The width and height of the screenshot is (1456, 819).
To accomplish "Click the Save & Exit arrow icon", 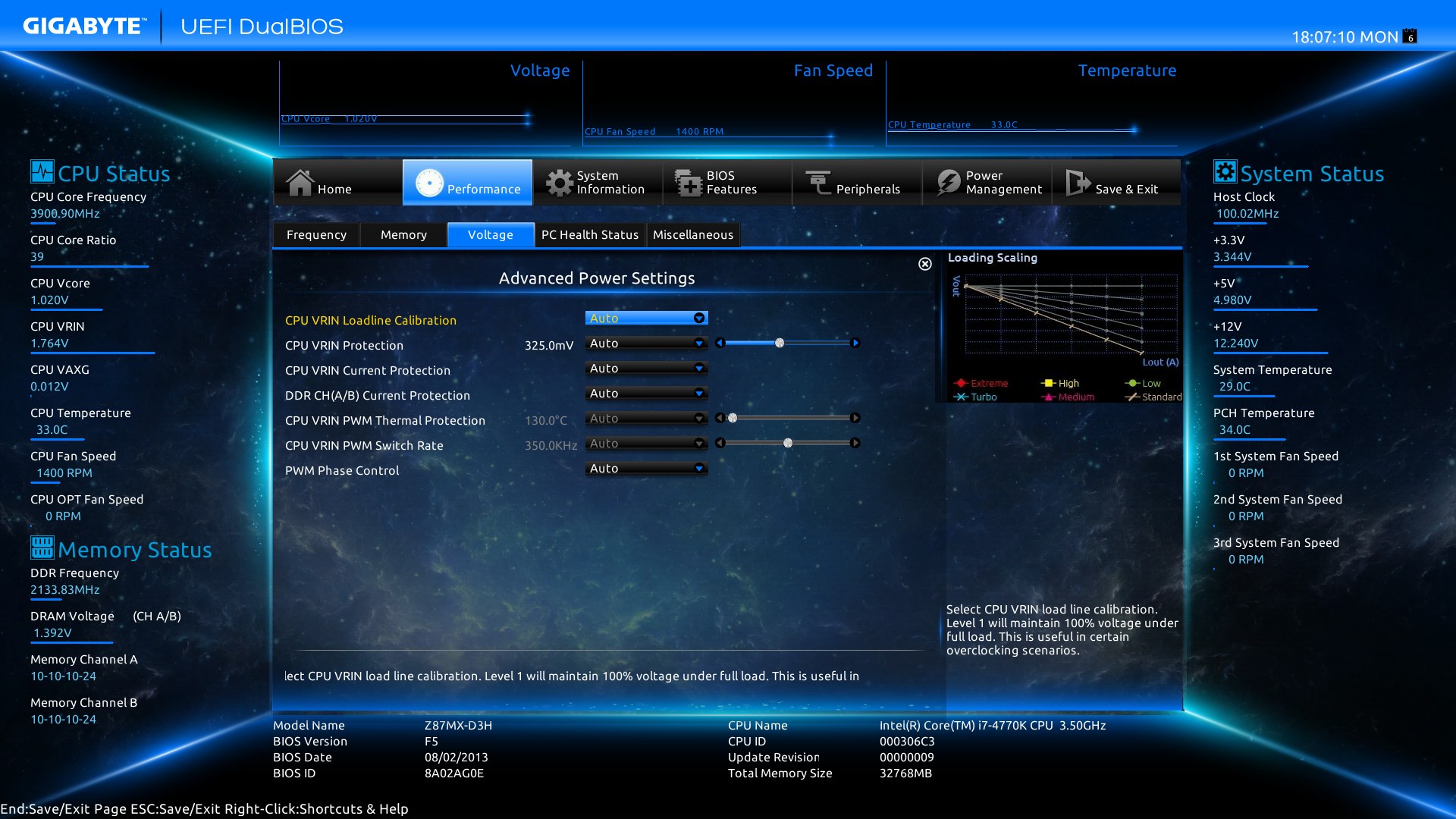I will pyautogui.click(x=1077, y=183).
